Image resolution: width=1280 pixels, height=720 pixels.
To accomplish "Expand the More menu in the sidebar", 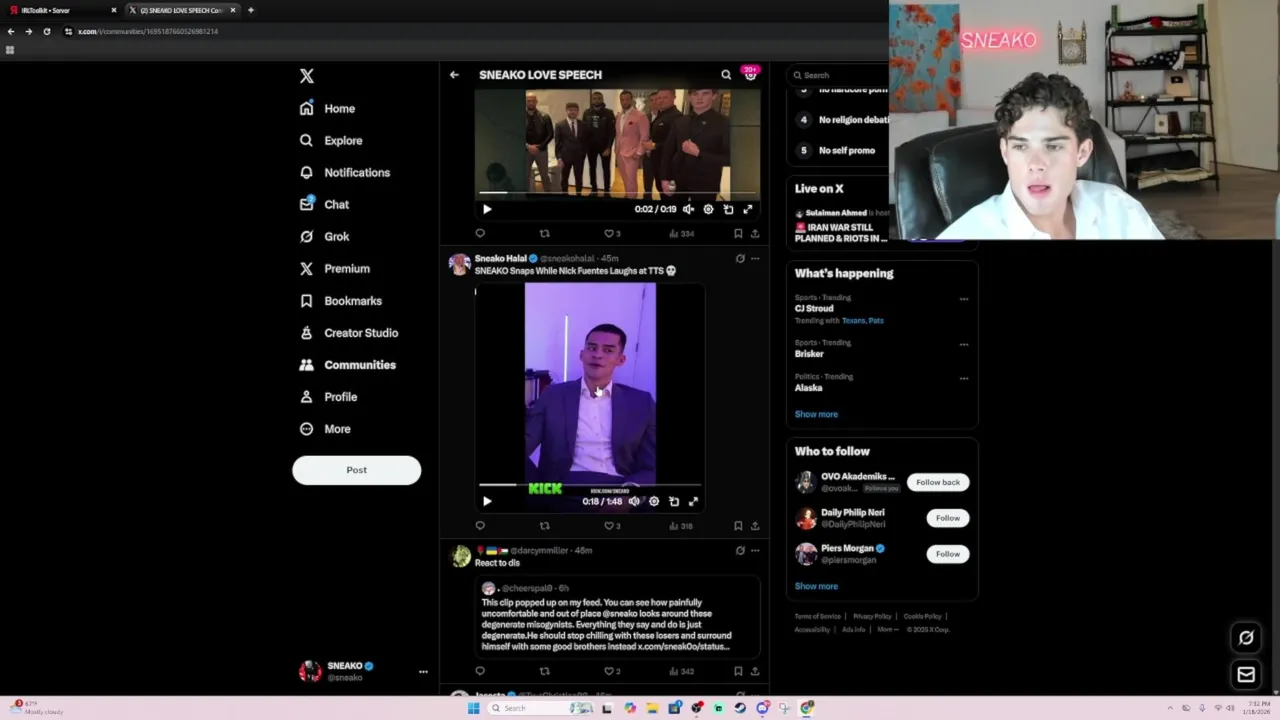I will pos(325,428).
